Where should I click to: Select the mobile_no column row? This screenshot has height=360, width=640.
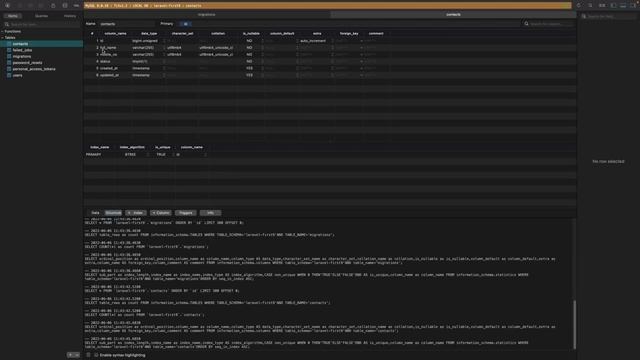click(x=330, y=55)
